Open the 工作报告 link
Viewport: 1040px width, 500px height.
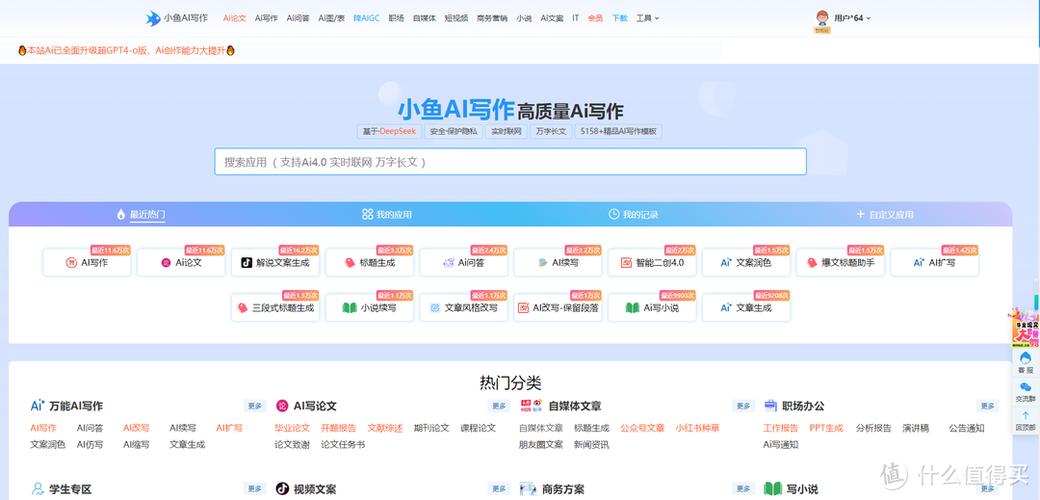pyautogui.click(x=781, y=428)
